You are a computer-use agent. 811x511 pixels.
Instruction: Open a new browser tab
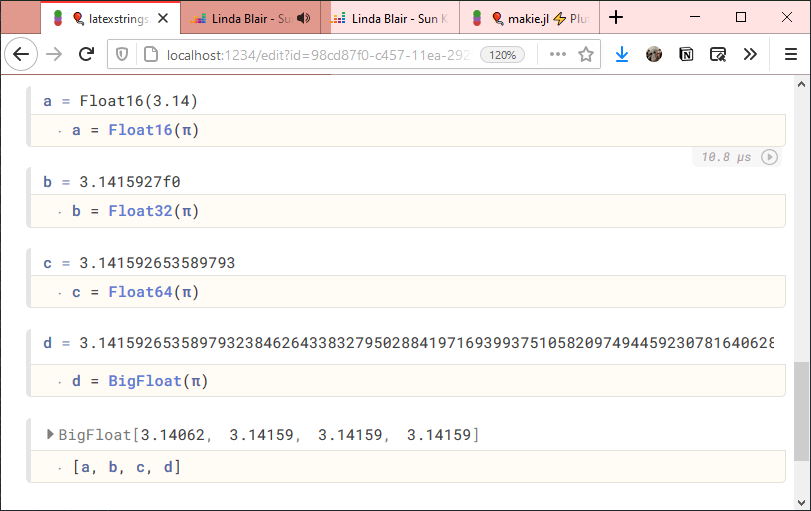click(x=615, y=18)
